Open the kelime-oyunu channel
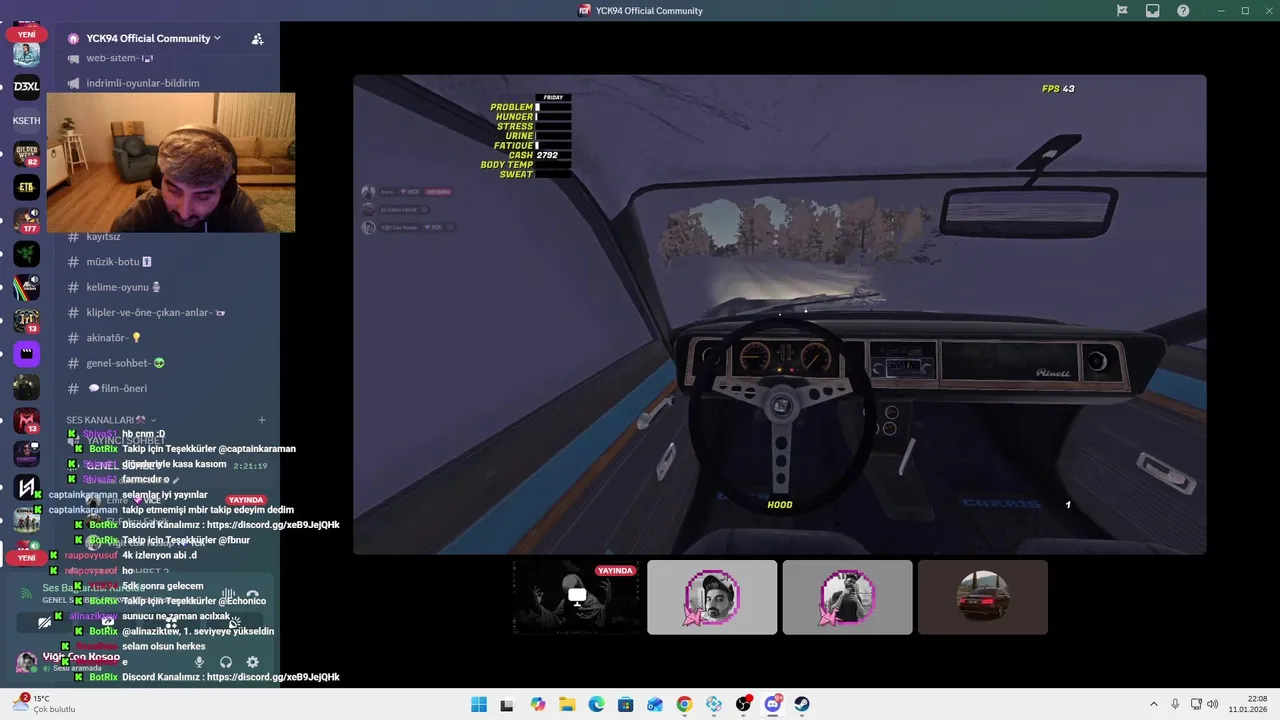1280x720 pixels. (x=160, y=288)
